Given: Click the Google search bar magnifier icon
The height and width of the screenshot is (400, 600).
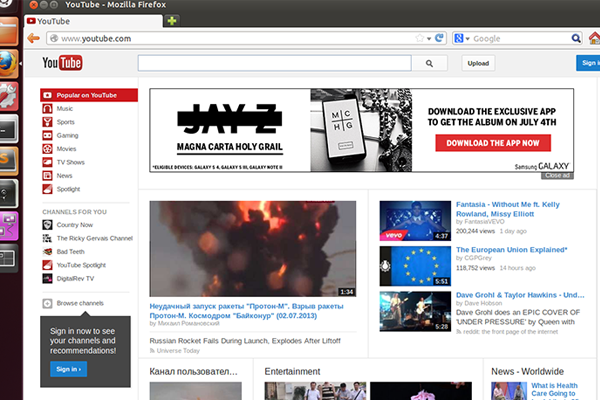Looking at the screenshot, I should [x=576, y=38].
